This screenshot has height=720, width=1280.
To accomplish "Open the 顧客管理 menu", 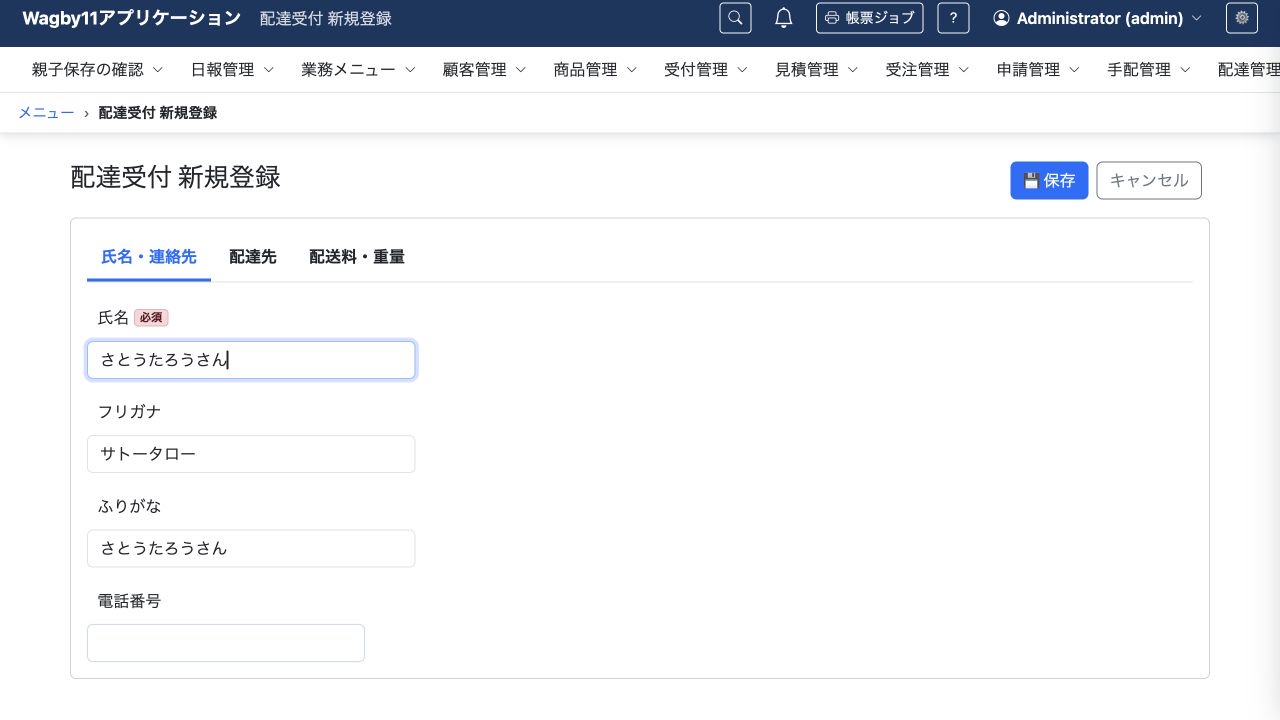I will 484,70.
